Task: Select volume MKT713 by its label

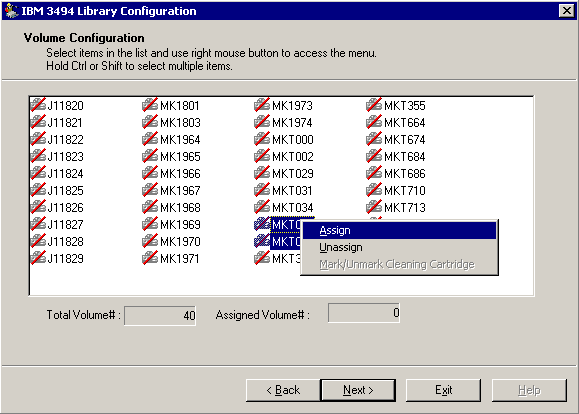Action: tap(405, 208)
